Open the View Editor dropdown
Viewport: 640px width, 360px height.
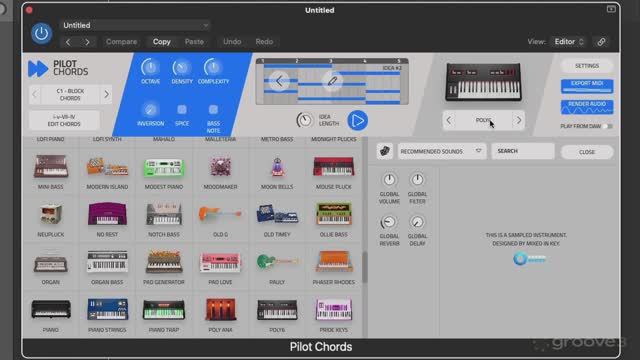point(569,42)
